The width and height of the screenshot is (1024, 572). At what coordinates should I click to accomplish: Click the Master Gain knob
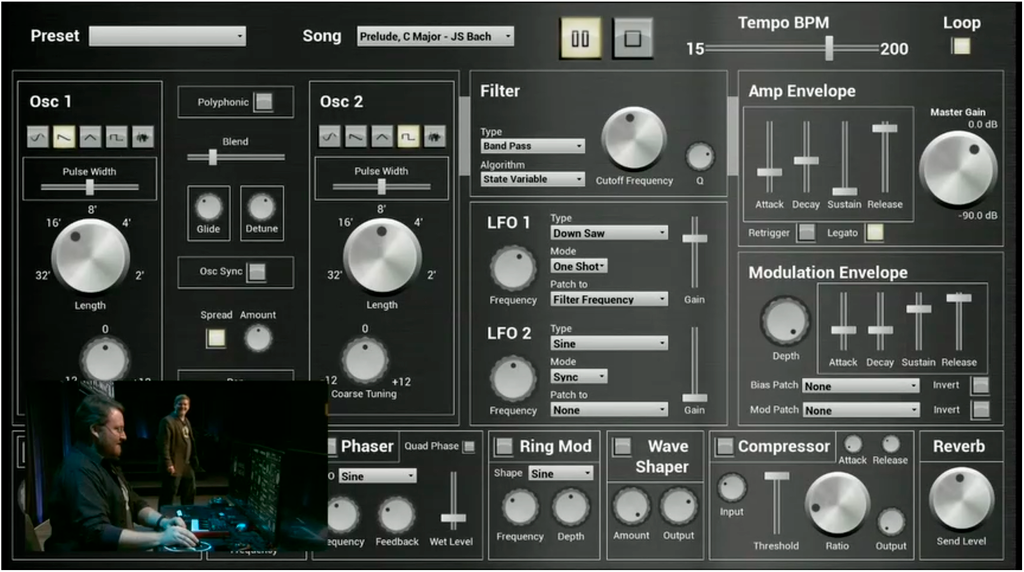pos(957,168)
